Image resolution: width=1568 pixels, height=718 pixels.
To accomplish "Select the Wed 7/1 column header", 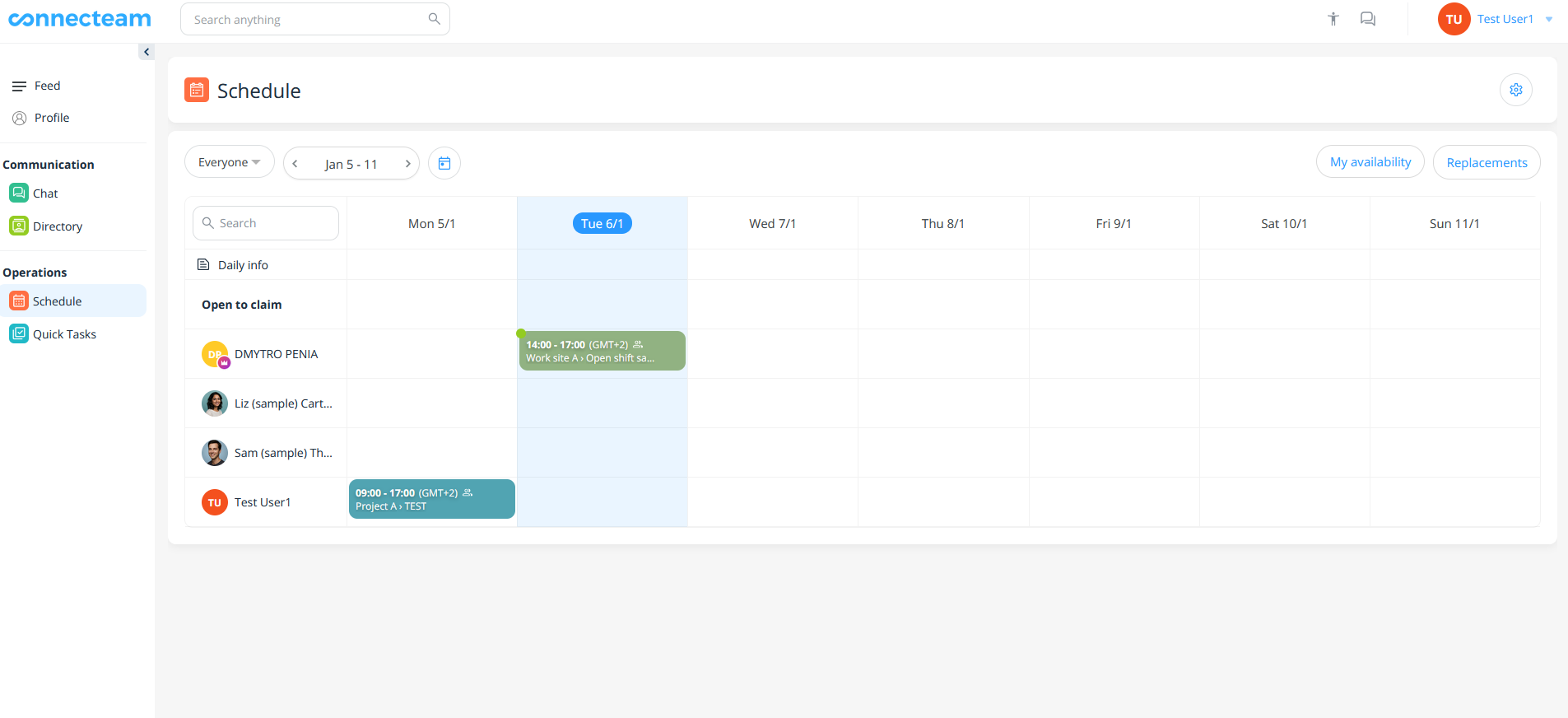I will (773, 223).
